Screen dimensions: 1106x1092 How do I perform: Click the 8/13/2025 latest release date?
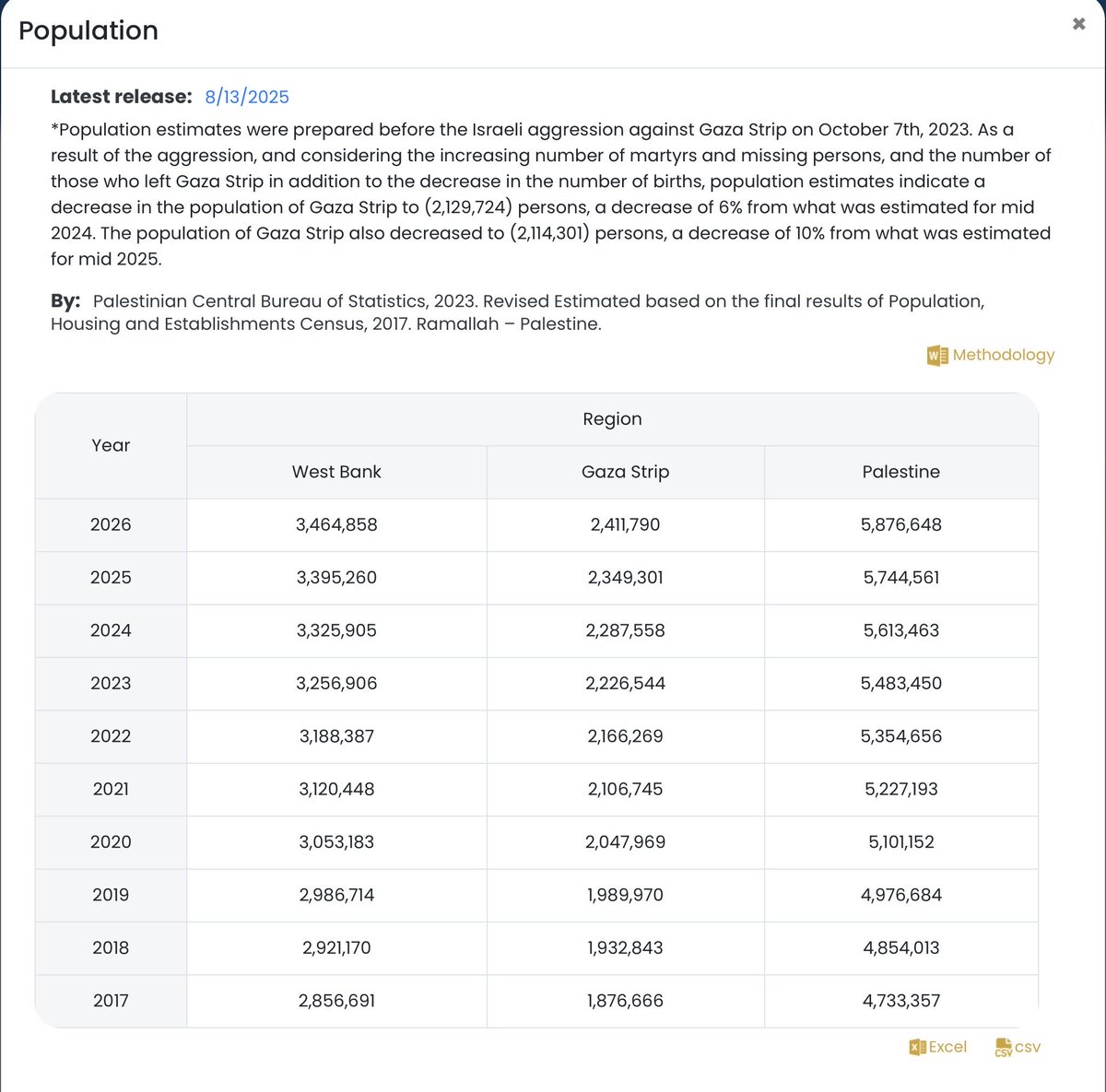[x=247, y=97]
